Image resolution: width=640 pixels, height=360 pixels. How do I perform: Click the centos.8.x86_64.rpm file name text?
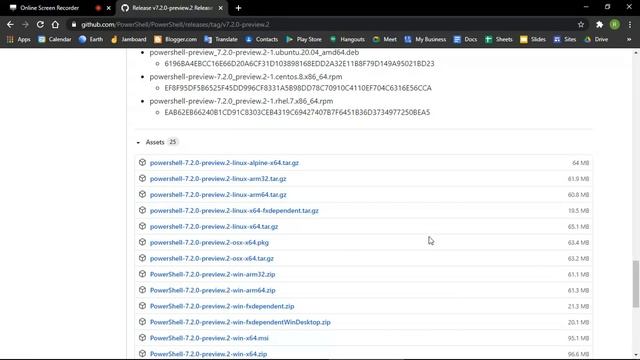246,76
